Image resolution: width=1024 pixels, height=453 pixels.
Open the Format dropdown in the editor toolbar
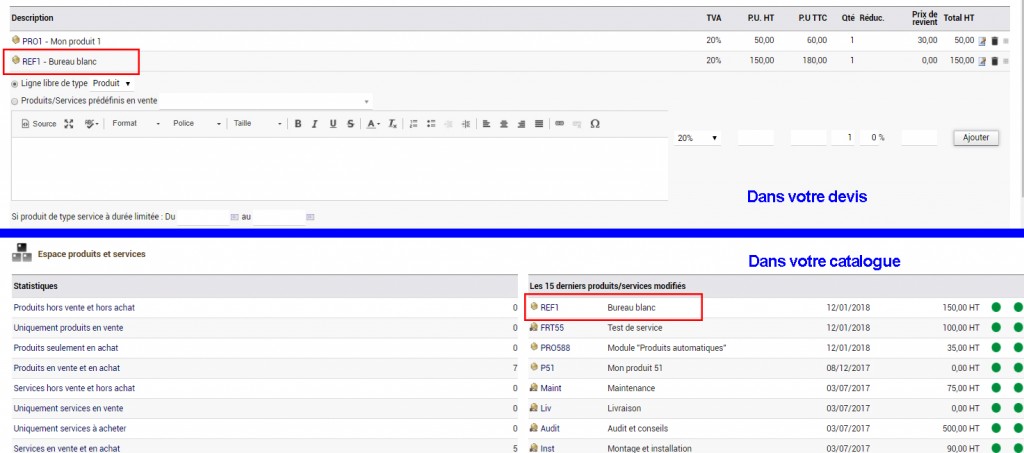[x=135, y=124]
